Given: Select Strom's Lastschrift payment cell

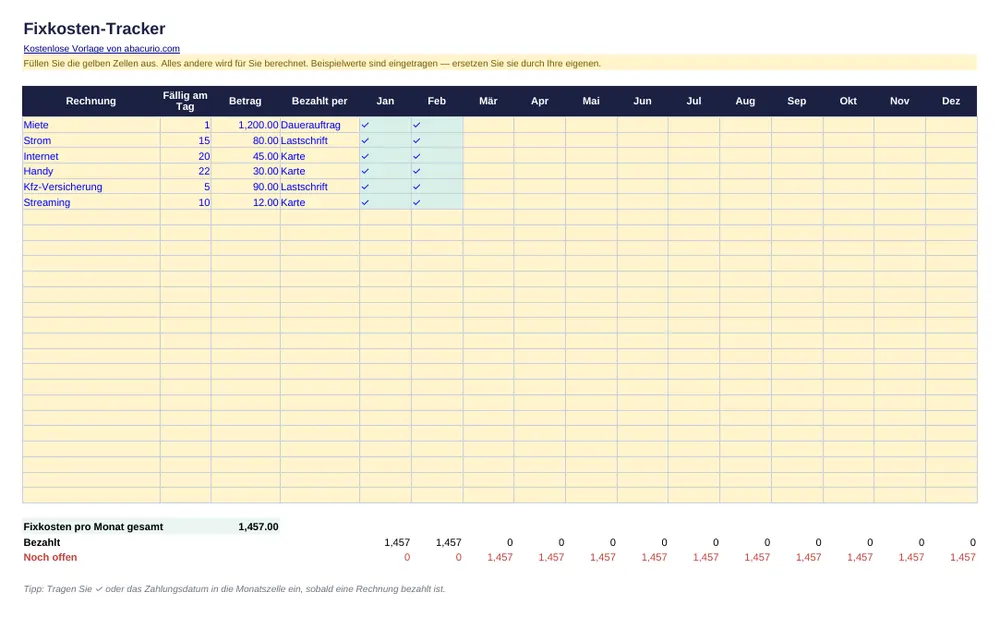Looking at the screenshot, I should tap(320, 140).
